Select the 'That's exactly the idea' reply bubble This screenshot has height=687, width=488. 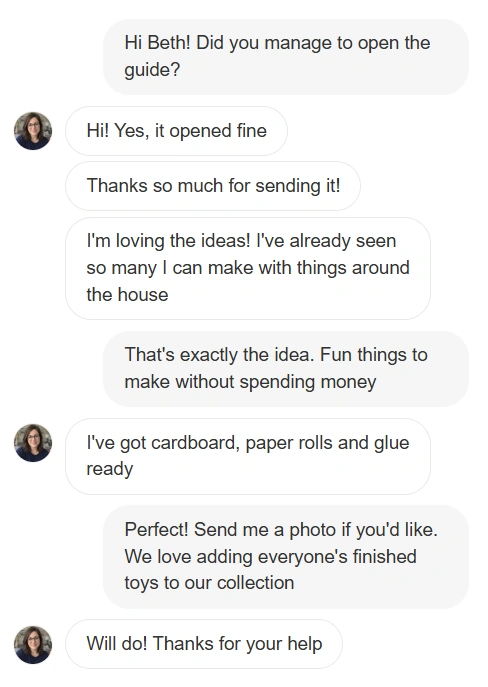[286, 368]
